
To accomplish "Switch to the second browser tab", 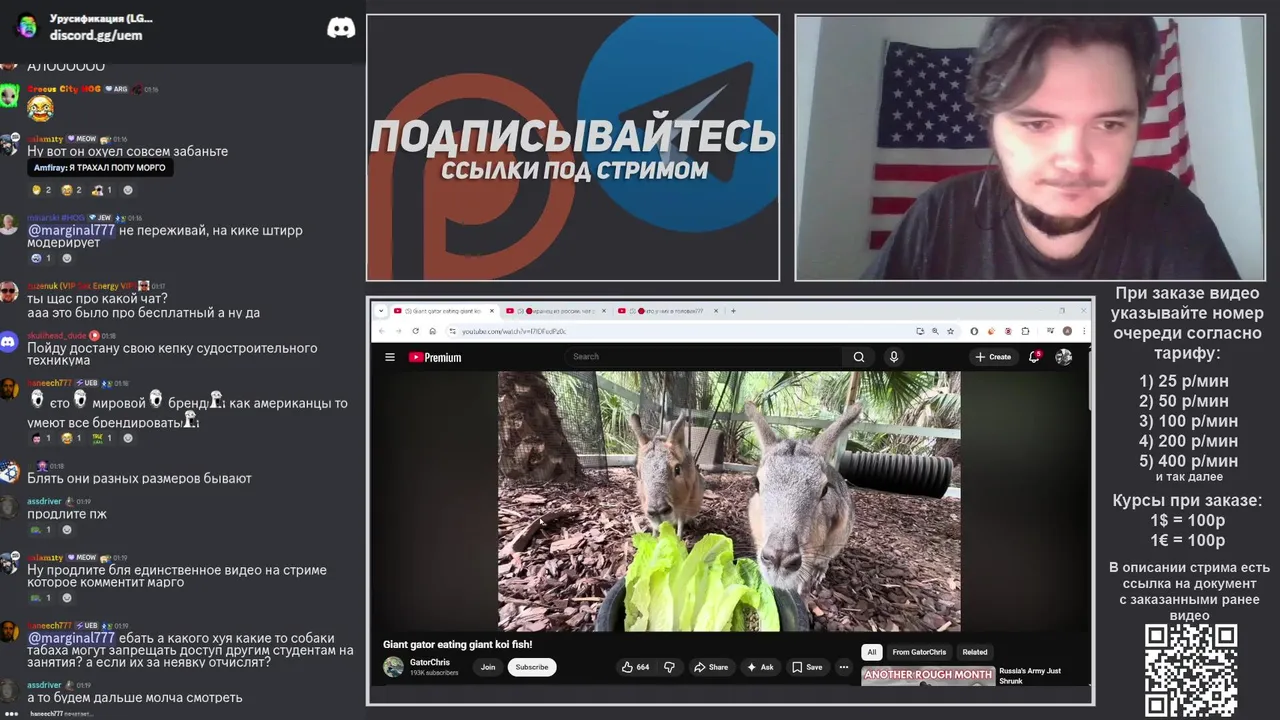I will tap(557, 311).
